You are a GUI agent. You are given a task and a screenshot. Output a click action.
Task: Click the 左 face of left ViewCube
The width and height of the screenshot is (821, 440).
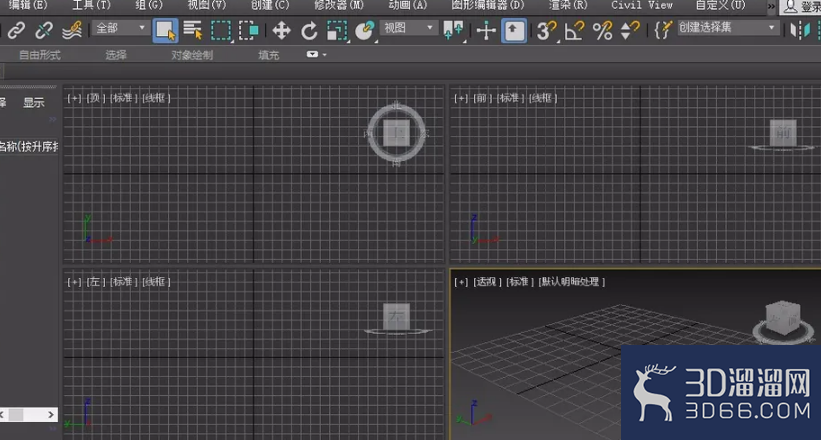click(396, 317)
